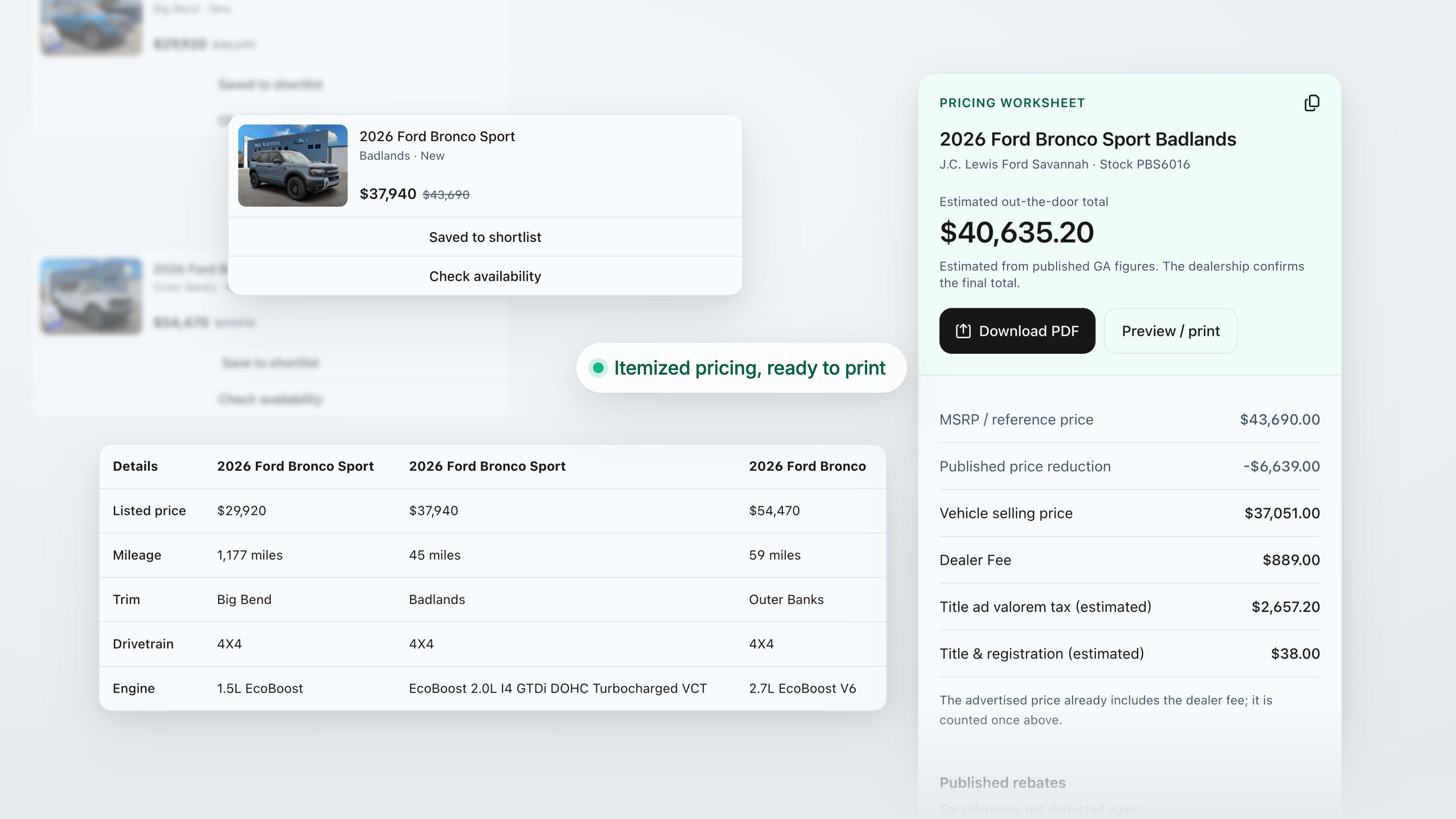Select the 45 miles mileage cell
The width and height of the screenshot is (1456, 819).
[435, 555]
